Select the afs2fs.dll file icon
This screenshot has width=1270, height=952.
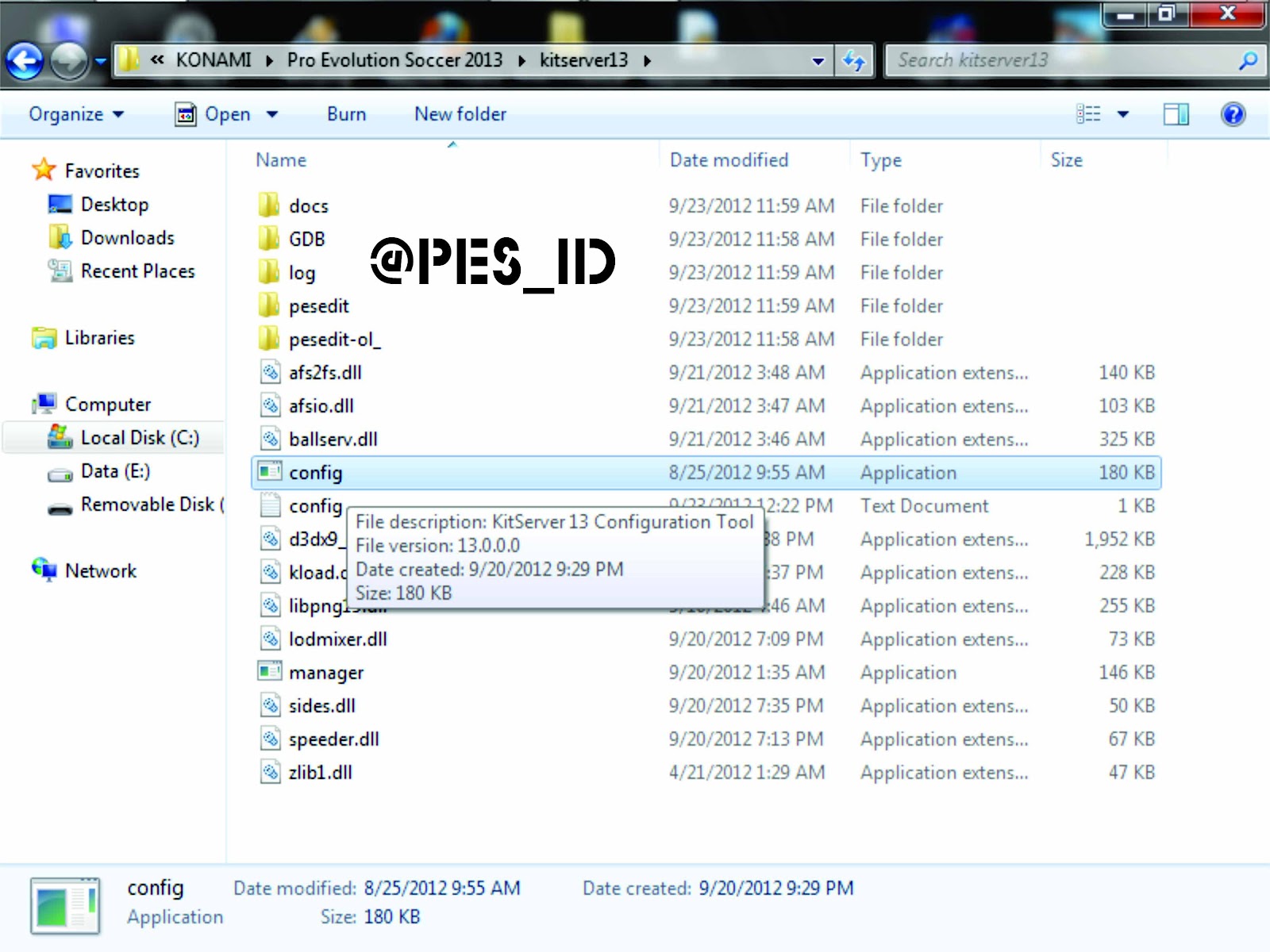pos(270,372)
